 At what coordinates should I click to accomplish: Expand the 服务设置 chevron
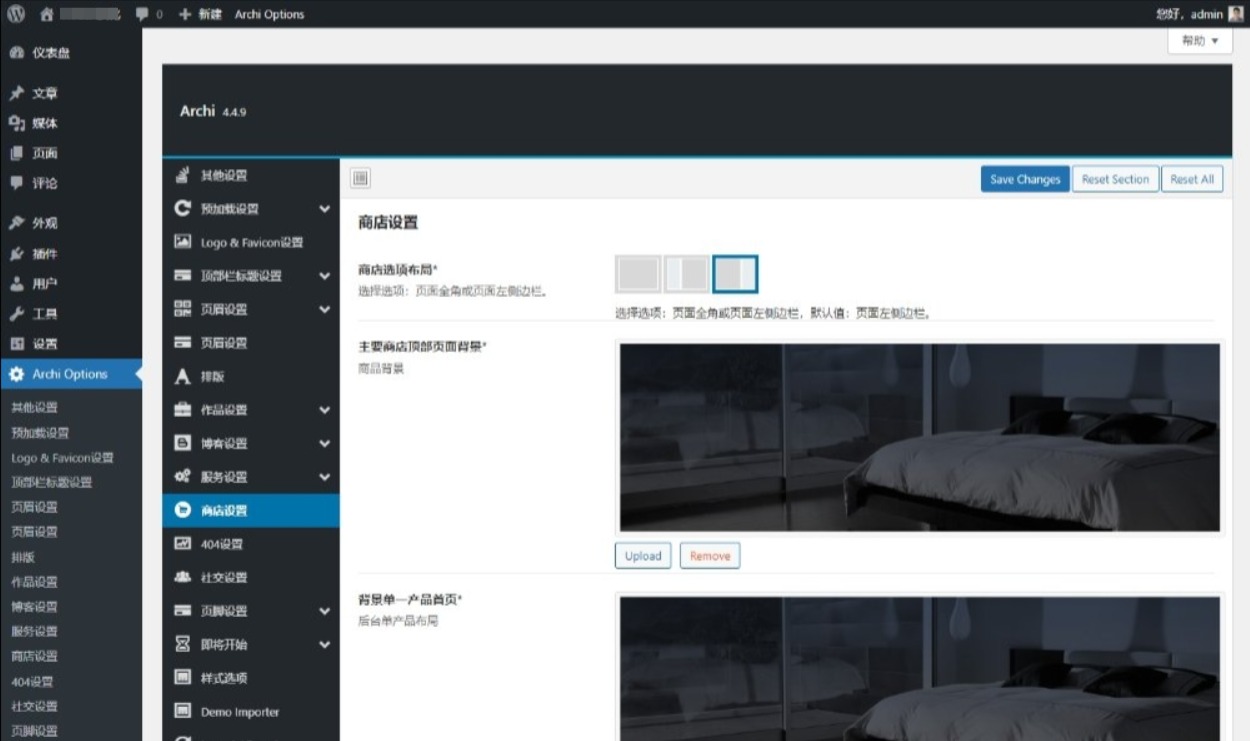pos(324,477)
